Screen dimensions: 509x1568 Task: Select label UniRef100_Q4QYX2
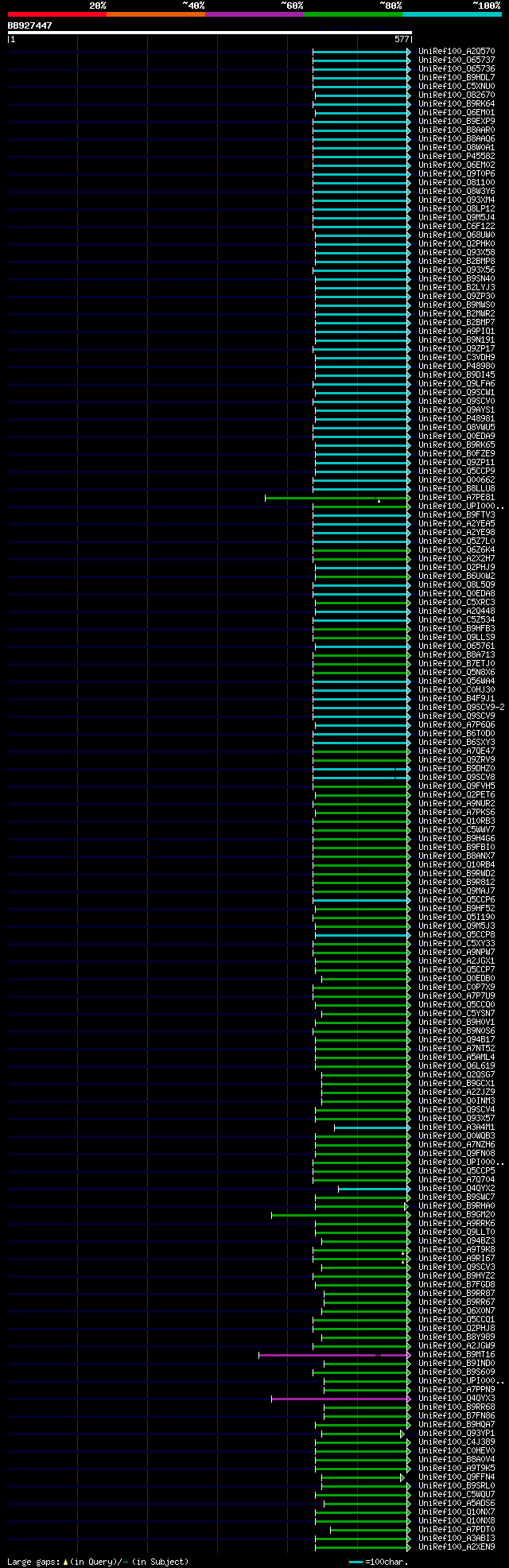(457, 1189)
